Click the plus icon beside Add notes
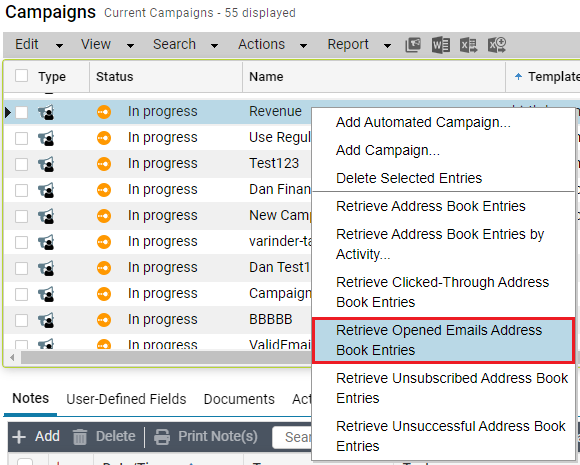 (19, 437)
